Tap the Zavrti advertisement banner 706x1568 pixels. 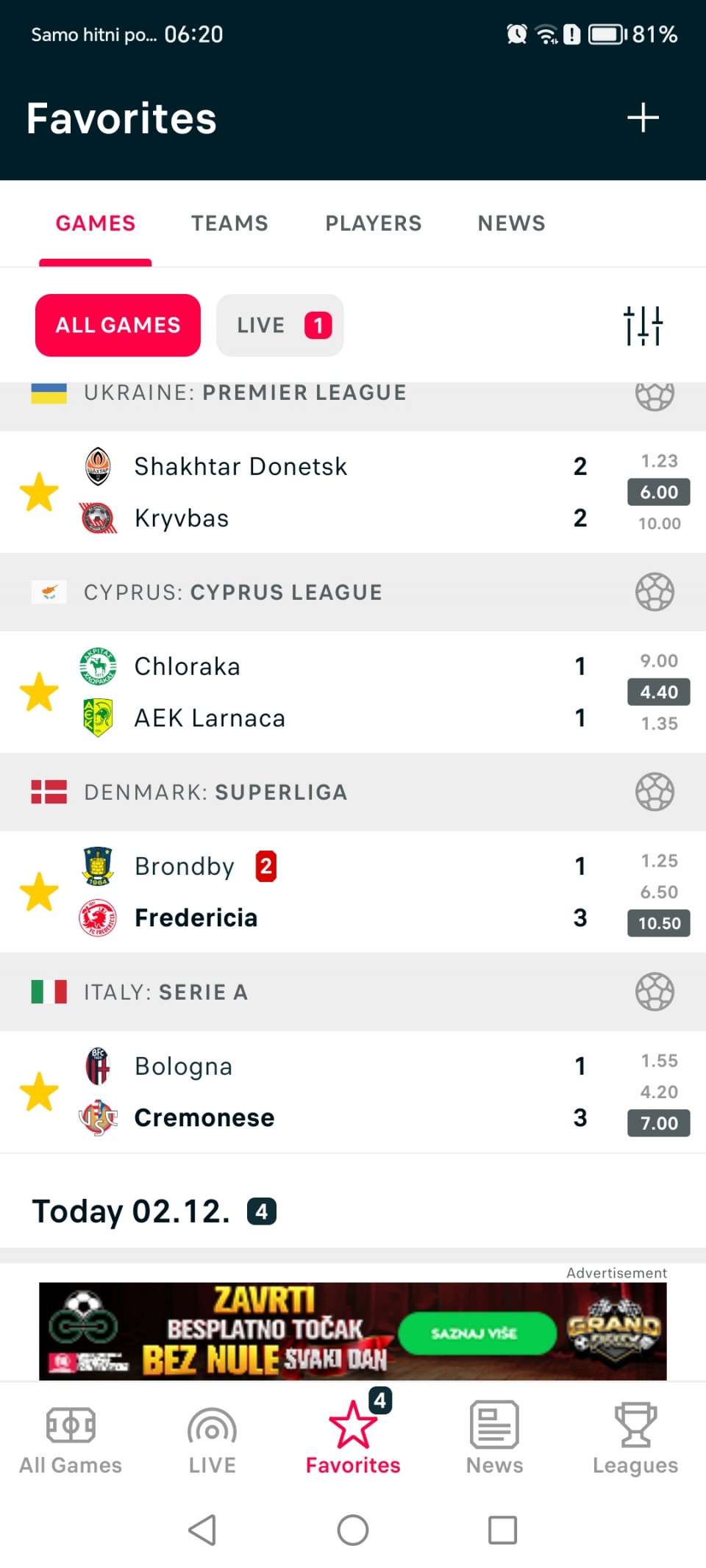[353, 1331]
